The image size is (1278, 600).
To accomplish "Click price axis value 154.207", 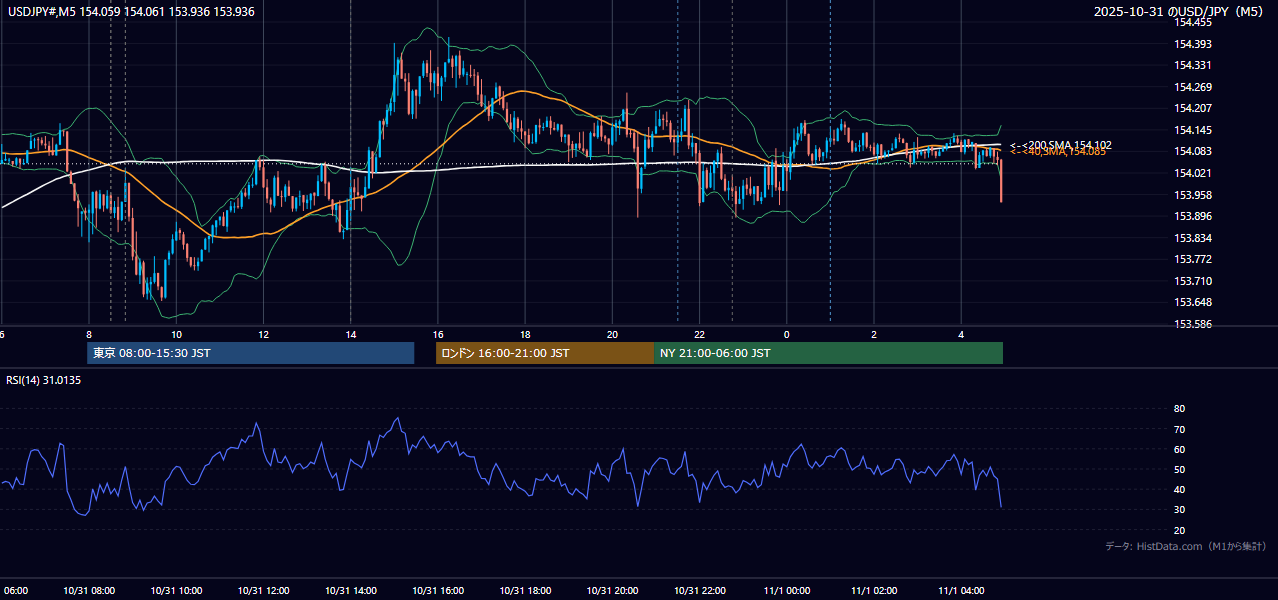I will 1193,108.
